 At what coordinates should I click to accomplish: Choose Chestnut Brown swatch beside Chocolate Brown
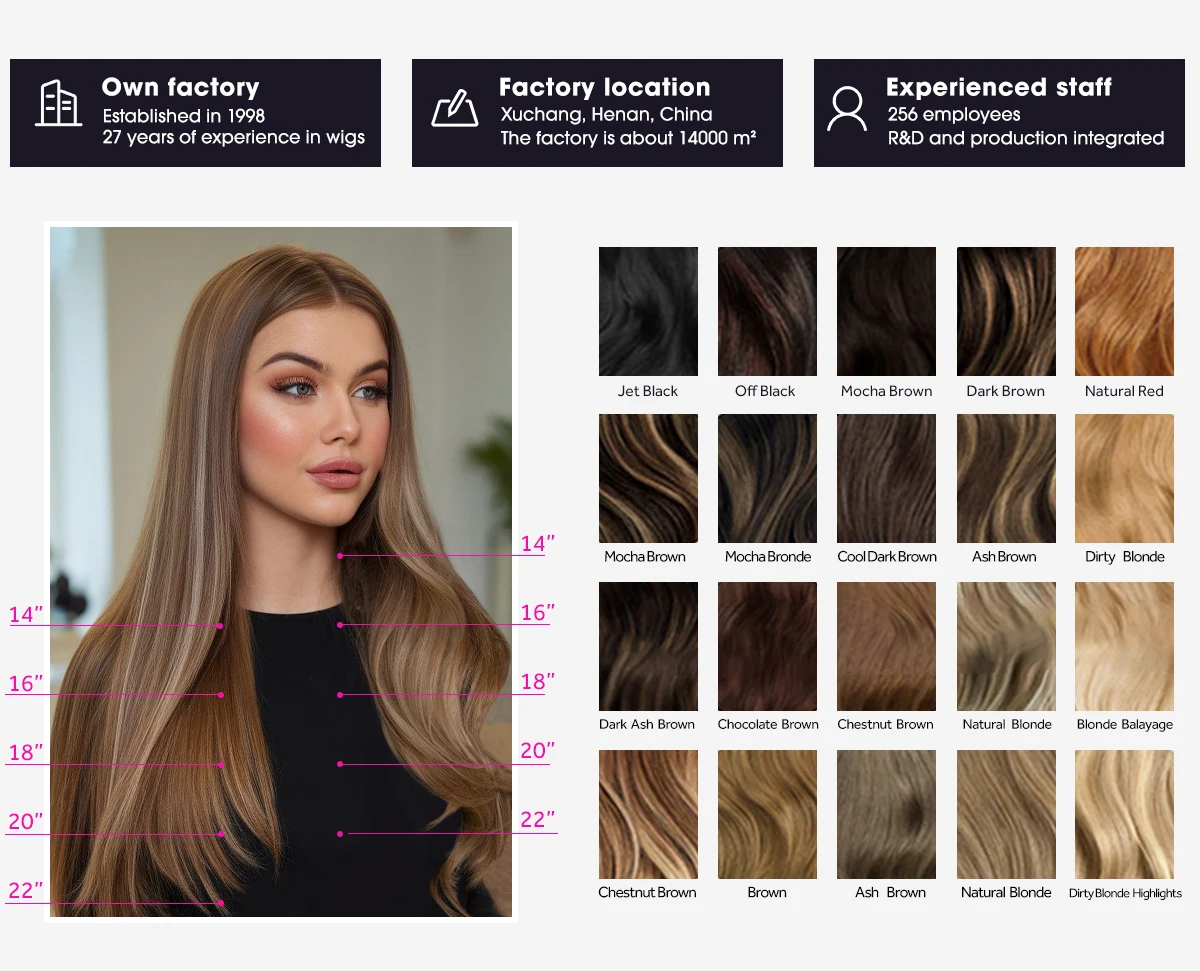[886, 647]
